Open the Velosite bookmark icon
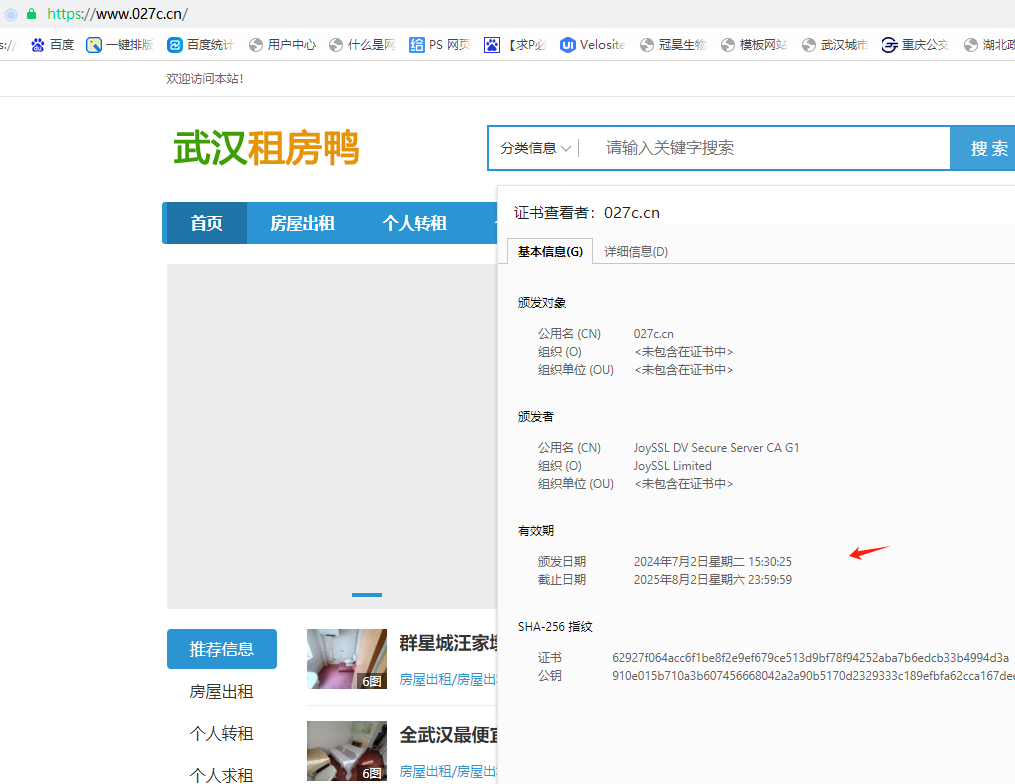Screen dimensions: 1015x784 (568, 45)
